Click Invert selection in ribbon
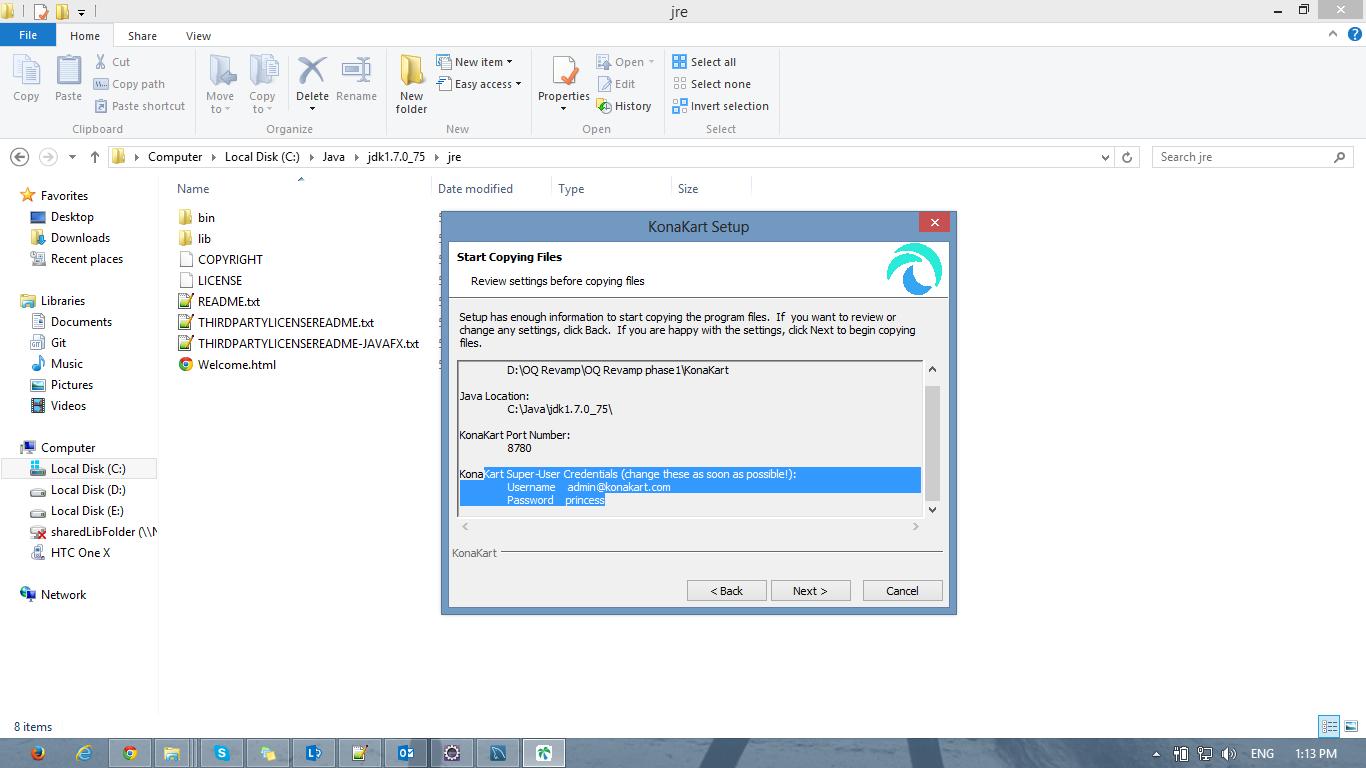 tap(721, 106)
